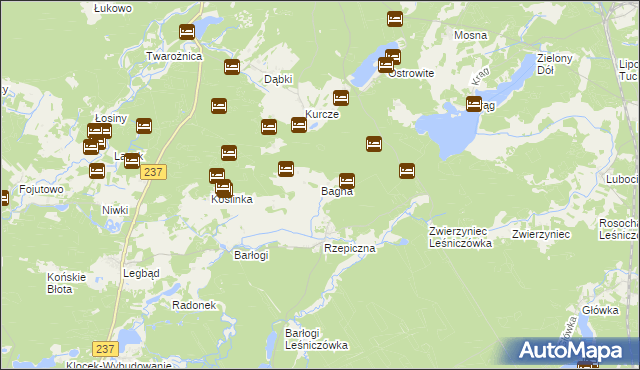Click the lodging icon above Kurcze label

[341, 98]
